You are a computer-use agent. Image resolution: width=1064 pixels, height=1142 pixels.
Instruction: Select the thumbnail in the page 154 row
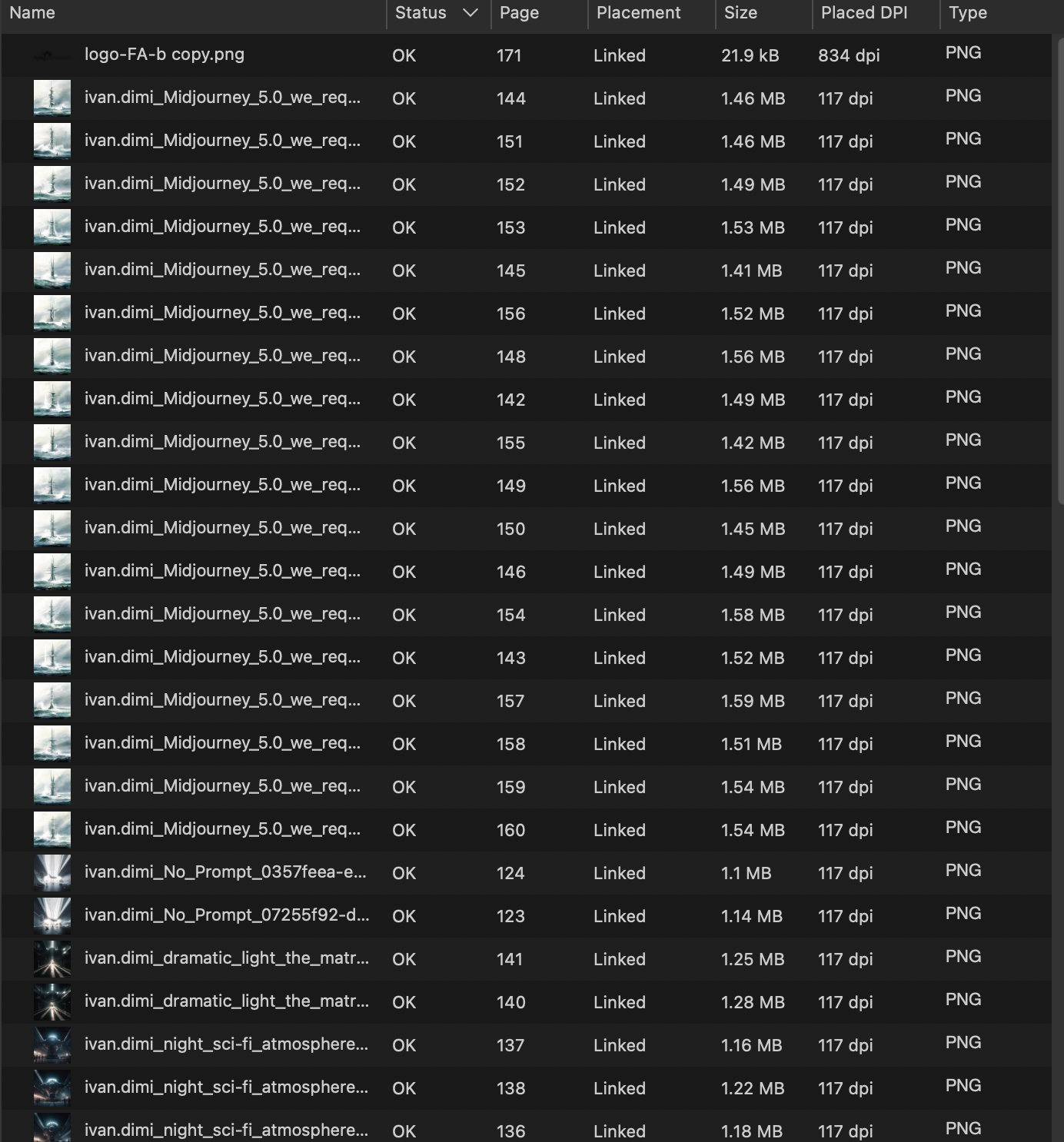(52, 615)
